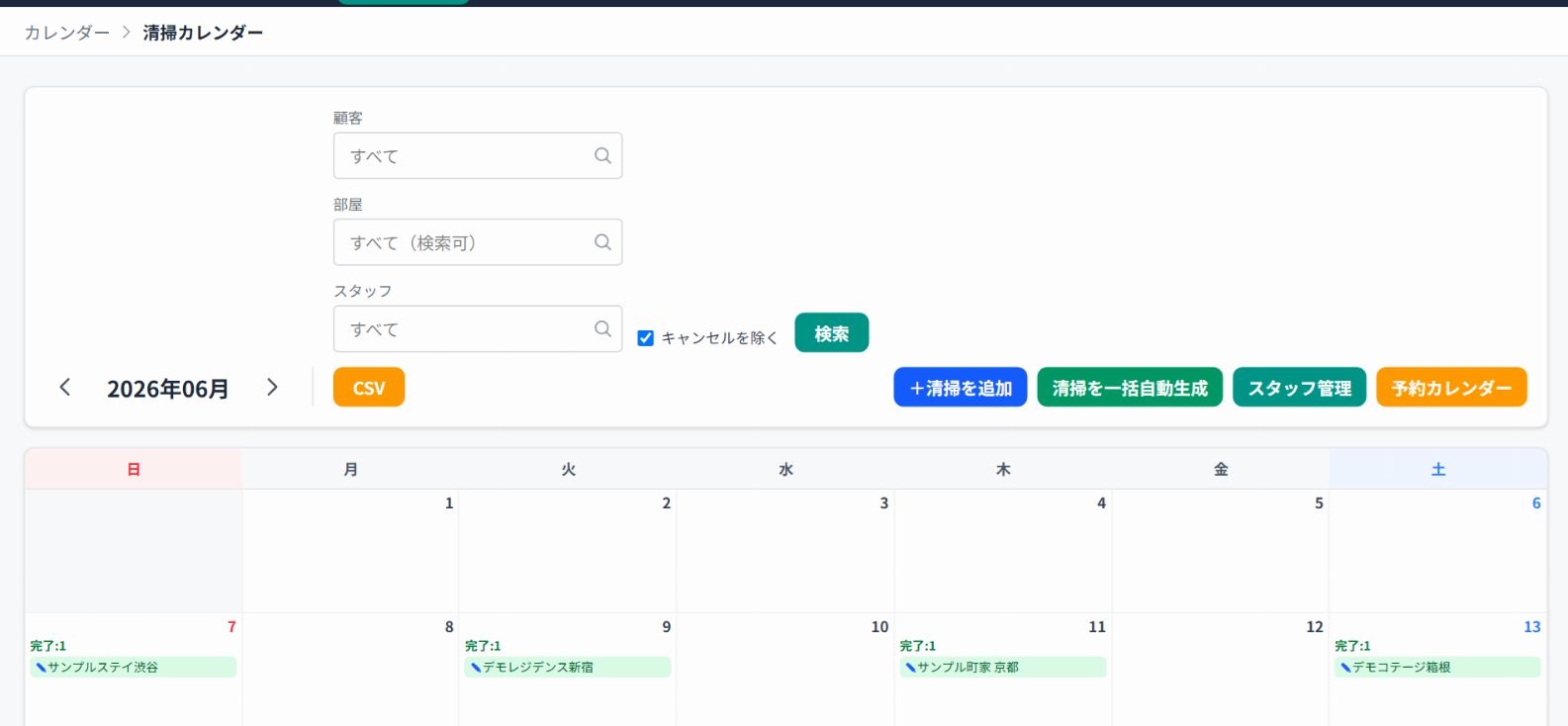Click search icon in スタッフ field
1568x726 pixels.
tap(602, 328)
